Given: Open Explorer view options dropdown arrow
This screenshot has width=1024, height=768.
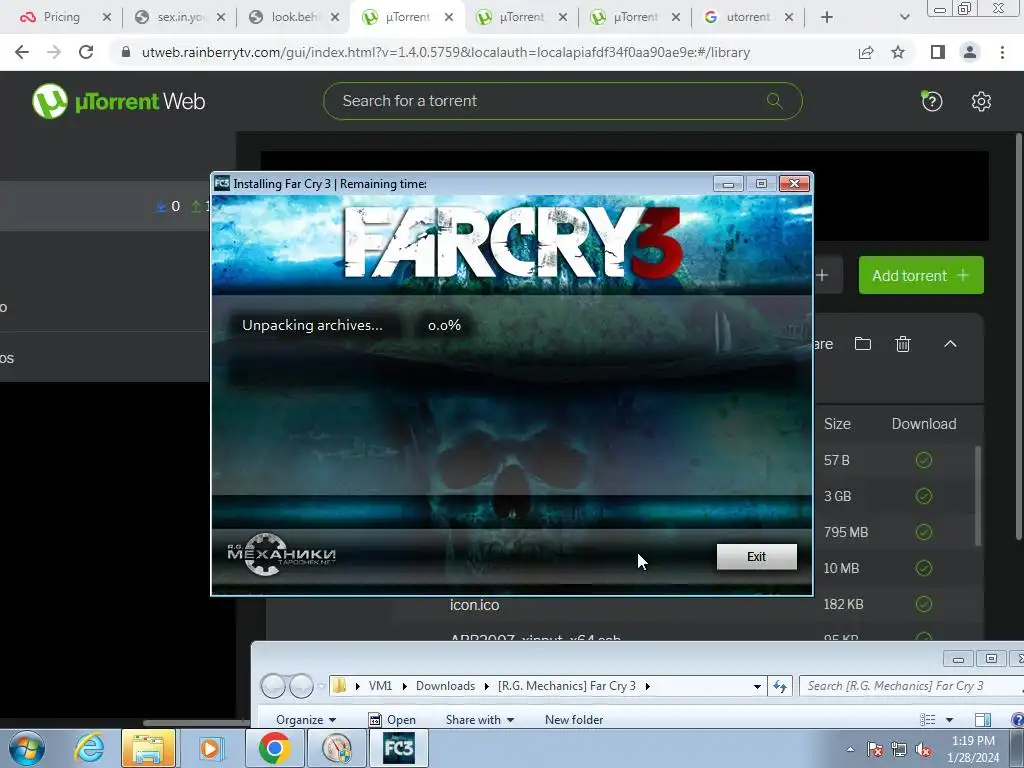Looking at the screenshot, I should coord(950,720).
